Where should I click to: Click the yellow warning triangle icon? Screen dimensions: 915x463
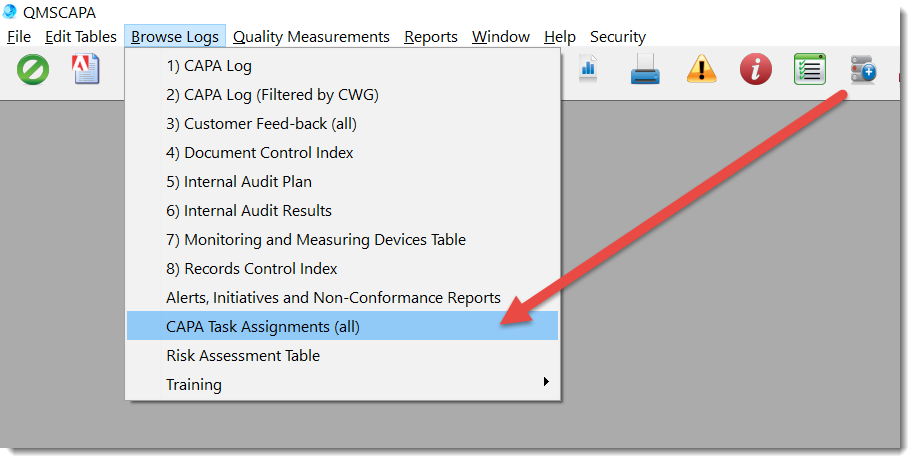point(702,70)
